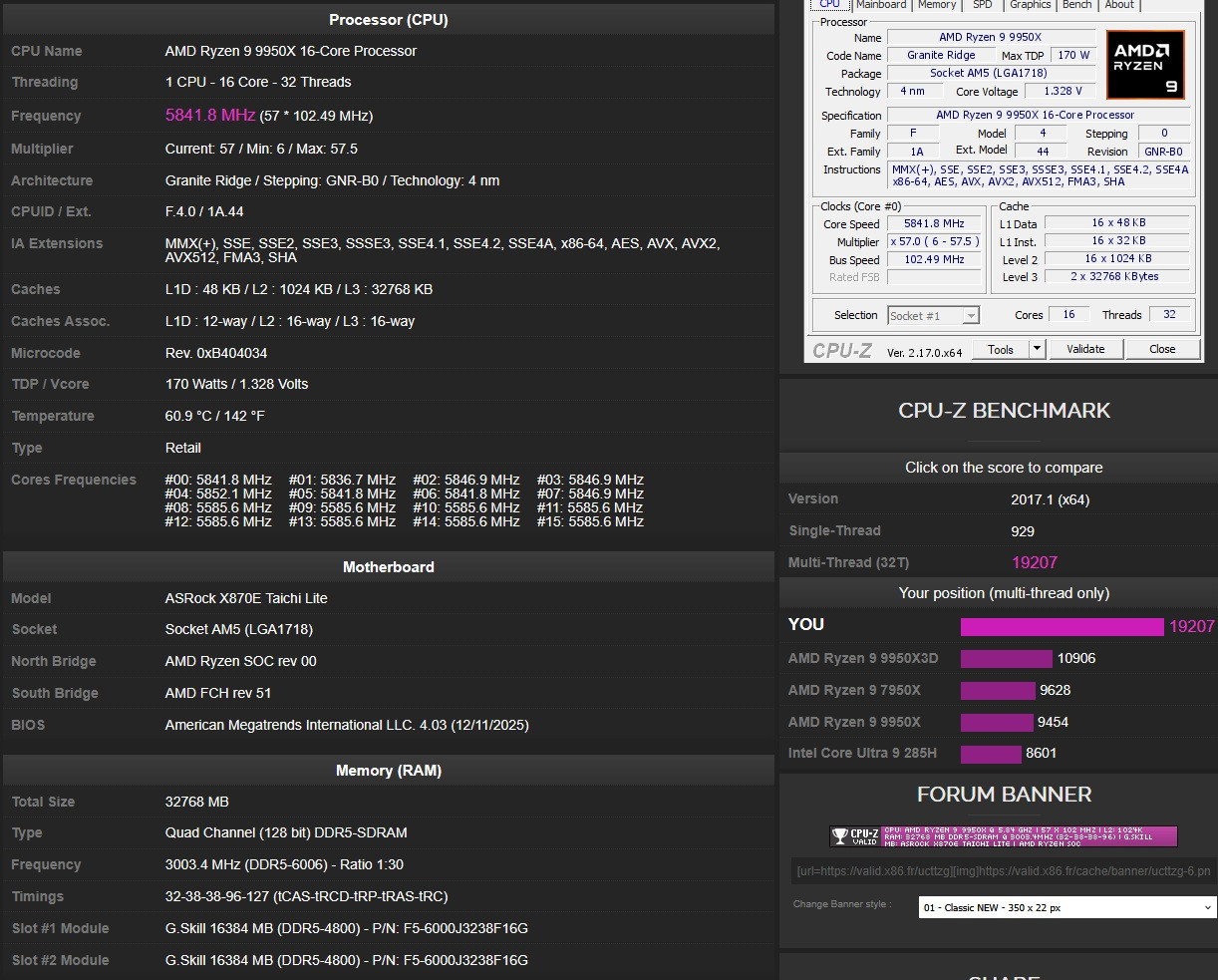Click the multi-thread score 19207 link
The height and width of the screenshot is (980, 1218).
coord(1034,562)
